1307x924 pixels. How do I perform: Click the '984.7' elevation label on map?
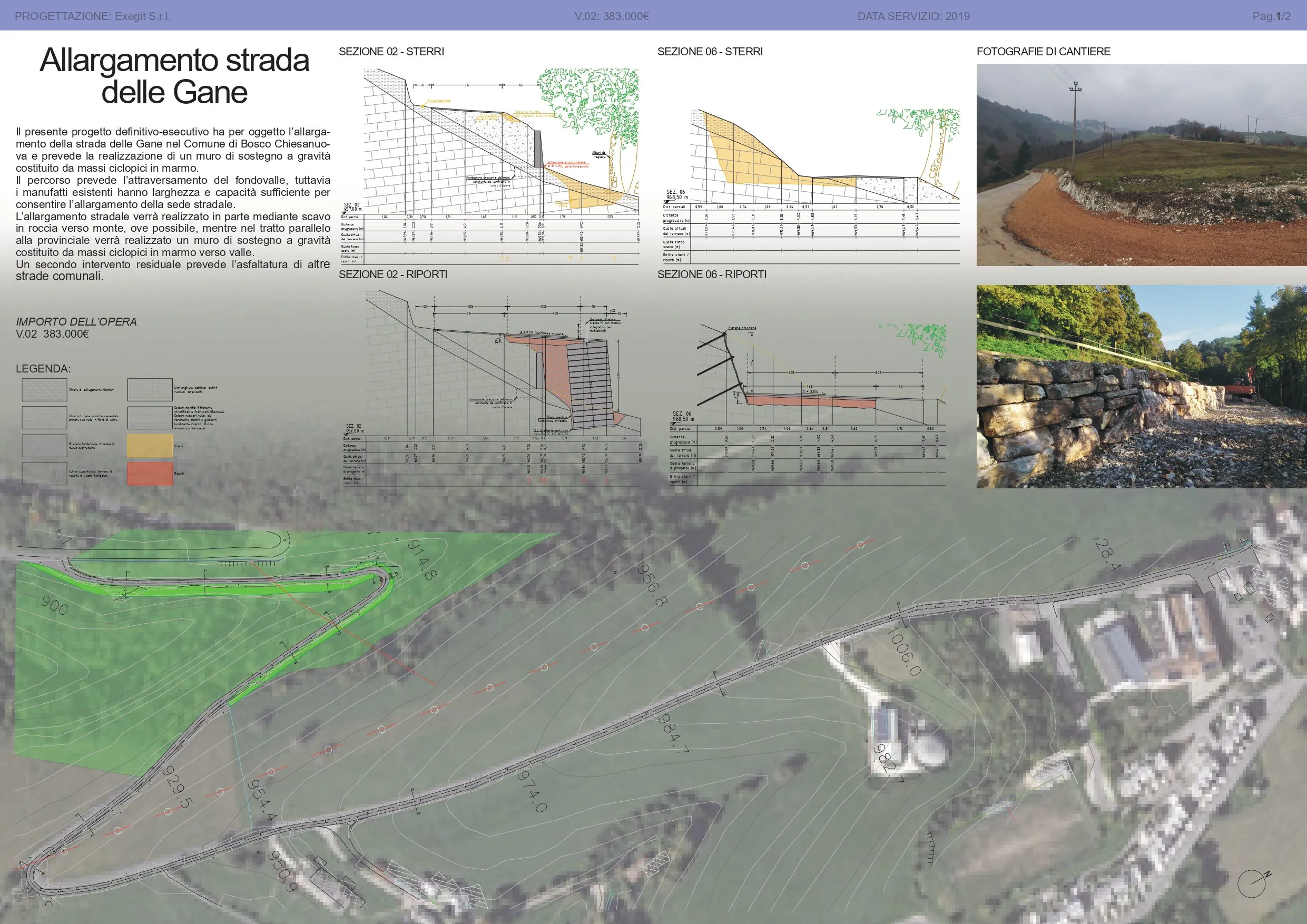click(674, 733)
